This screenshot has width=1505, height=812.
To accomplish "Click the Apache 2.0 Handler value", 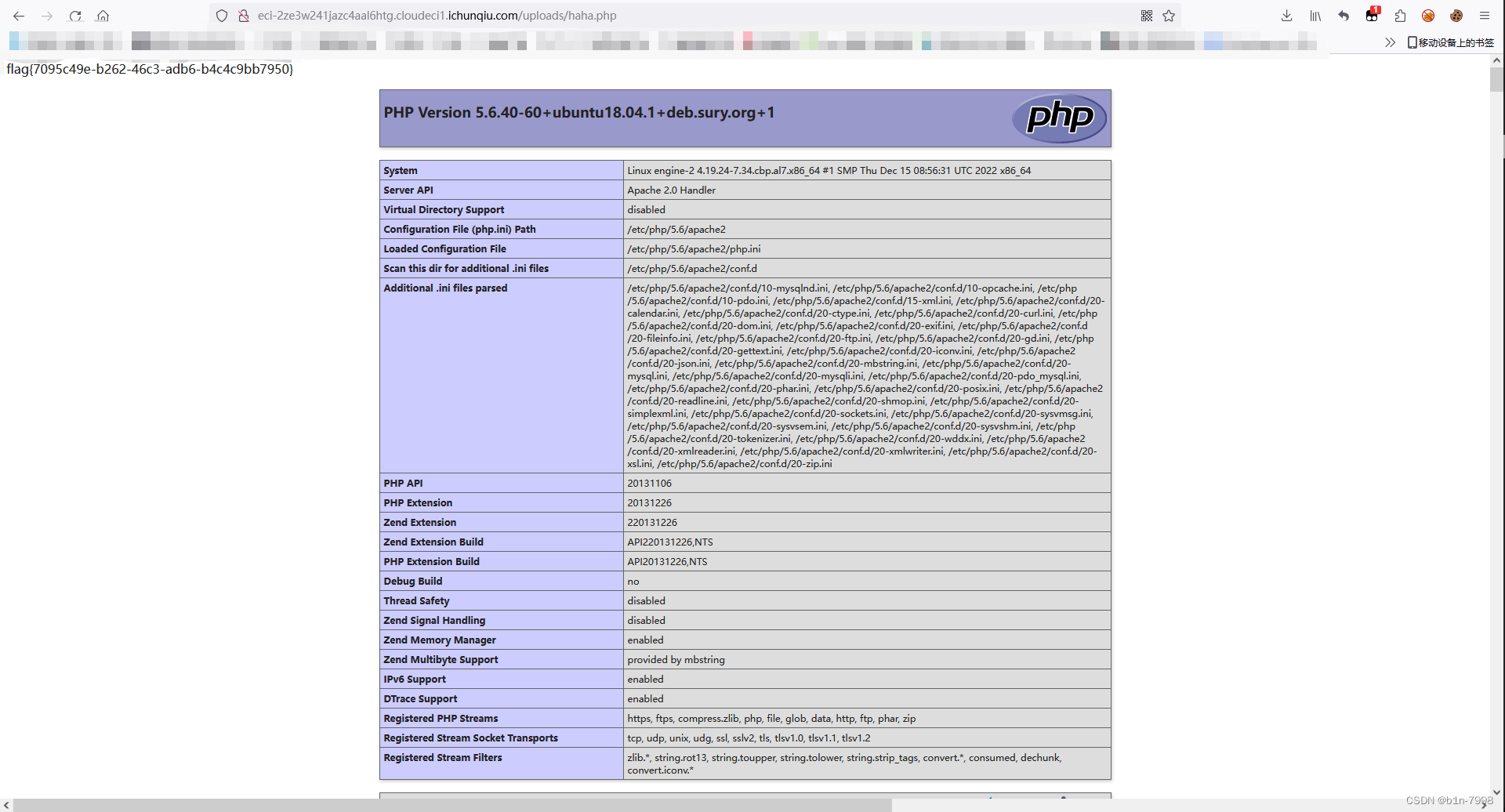I will pyautogui.click(x=671, y=190).
